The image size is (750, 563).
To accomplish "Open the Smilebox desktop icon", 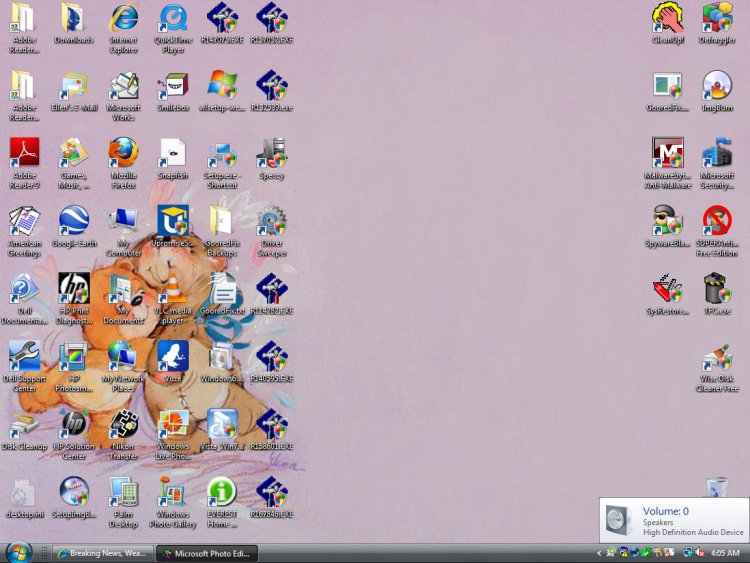I will tap(173, 91).
